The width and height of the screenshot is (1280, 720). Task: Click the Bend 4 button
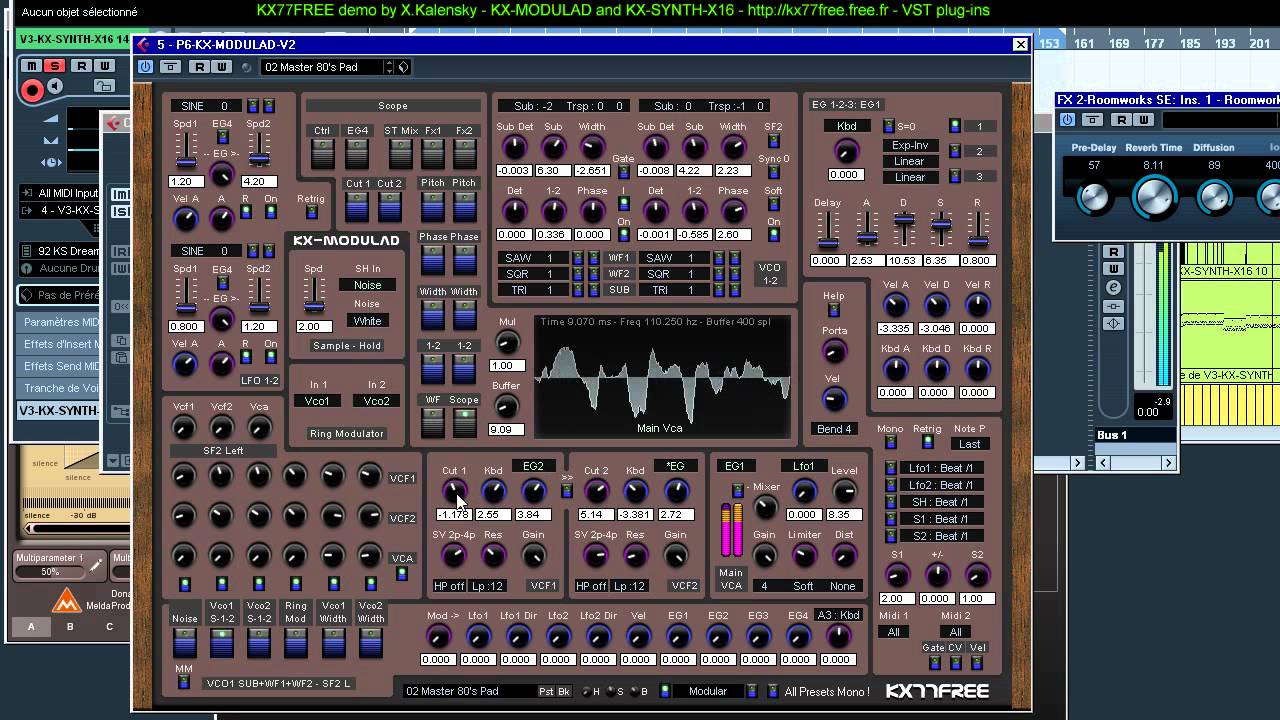coord(834,429)
